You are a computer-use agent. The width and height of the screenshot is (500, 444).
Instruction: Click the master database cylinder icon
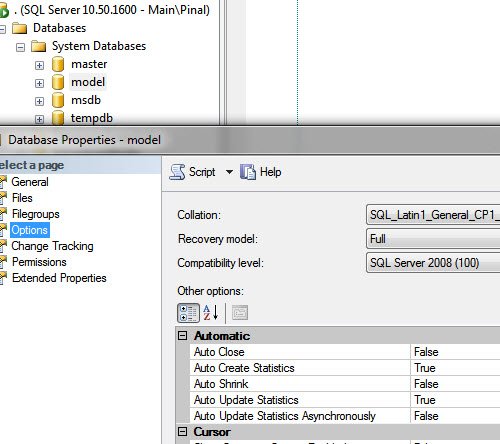[58, 64]
